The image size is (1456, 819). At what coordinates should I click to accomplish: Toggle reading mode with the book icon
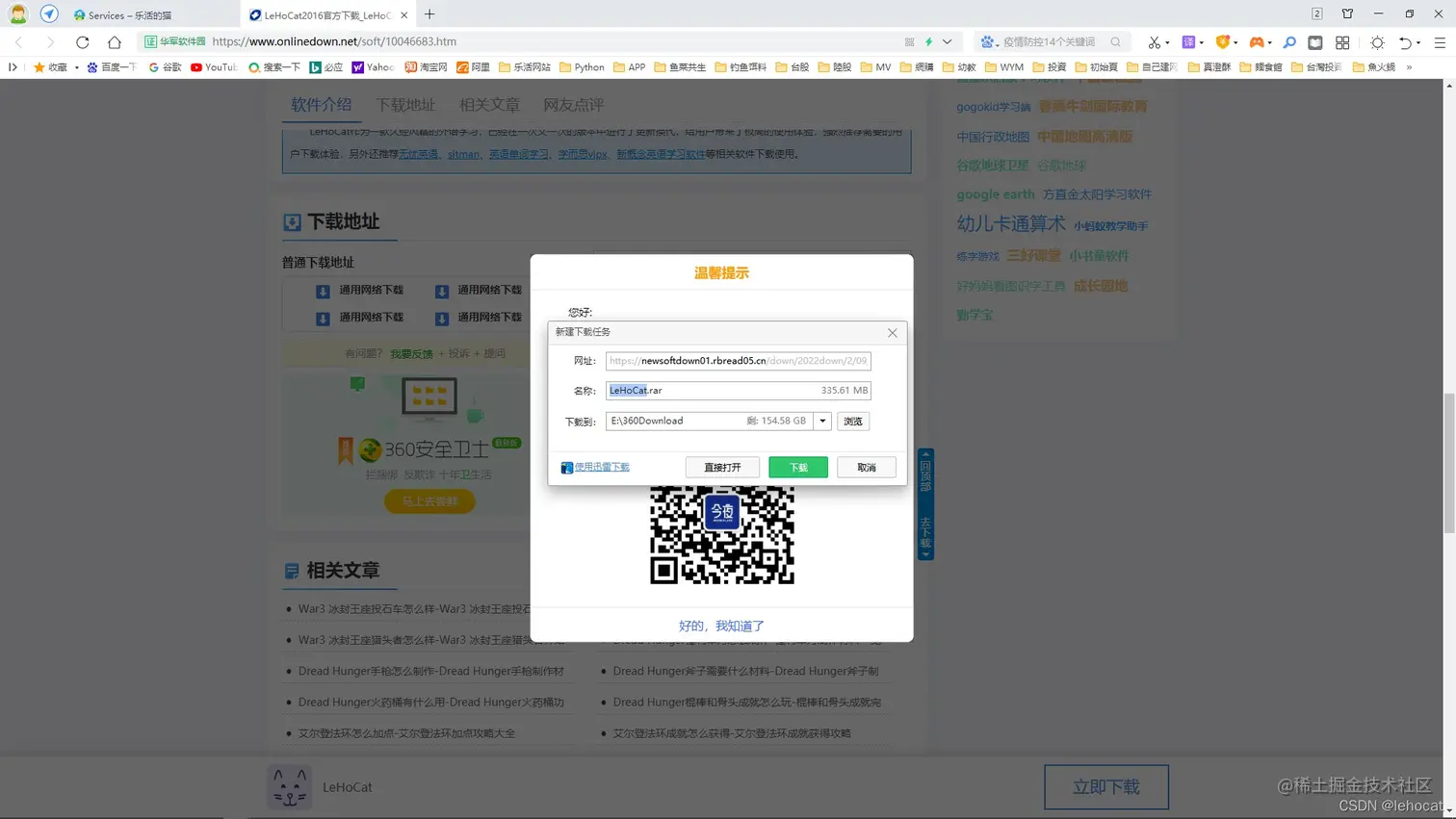[x=1314, y=42]
